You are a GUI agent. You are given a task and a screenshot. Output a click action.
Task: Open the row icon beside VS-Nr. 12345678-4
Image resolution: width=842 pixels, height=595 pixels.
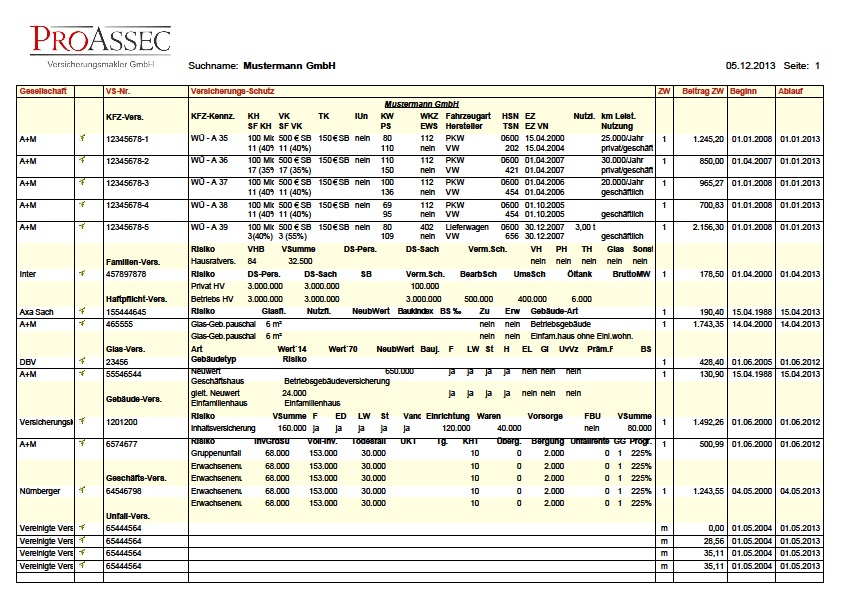pos(82,205)
